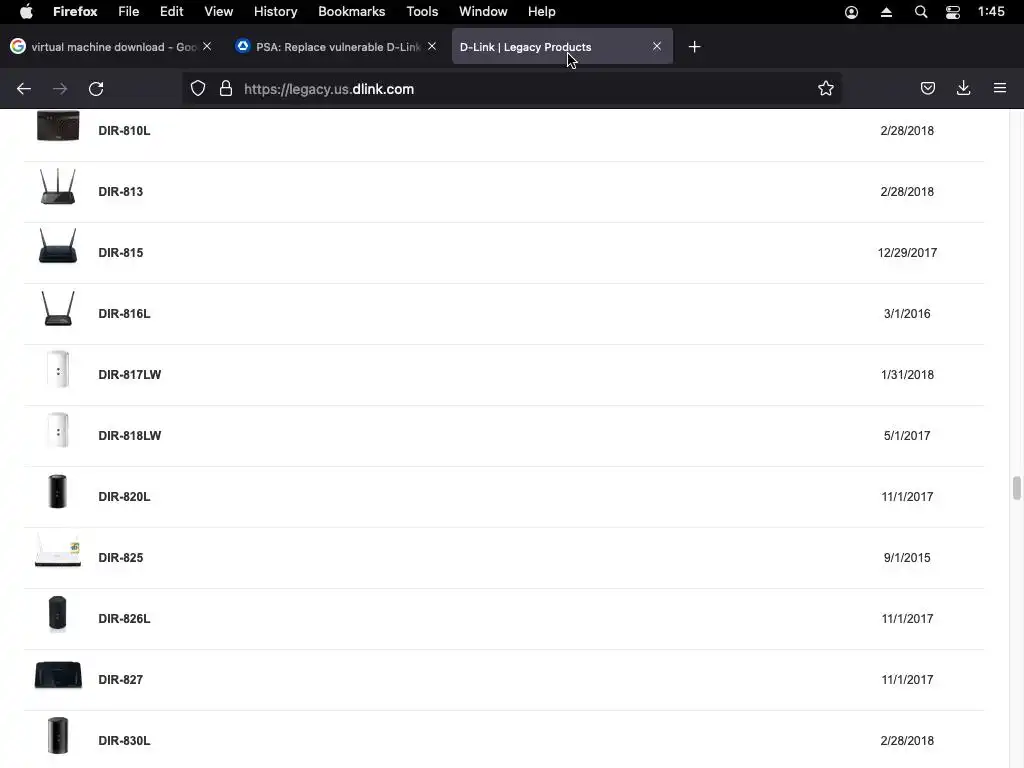Click the DIR-818LW router thumbnail
The width and height of the screenshot is (1024, 768).
click(x=58, y=430)
